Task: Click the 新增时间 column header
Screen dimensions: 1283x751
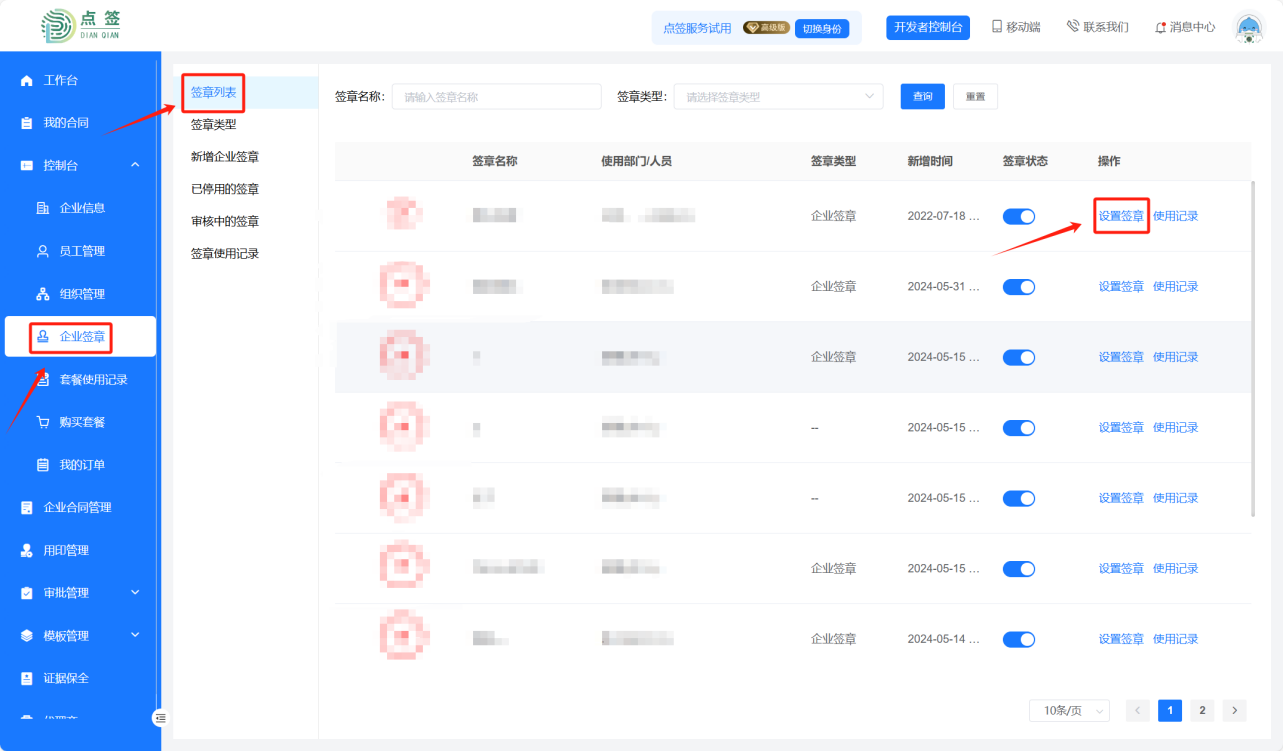Action: click(x=930, y=161)
